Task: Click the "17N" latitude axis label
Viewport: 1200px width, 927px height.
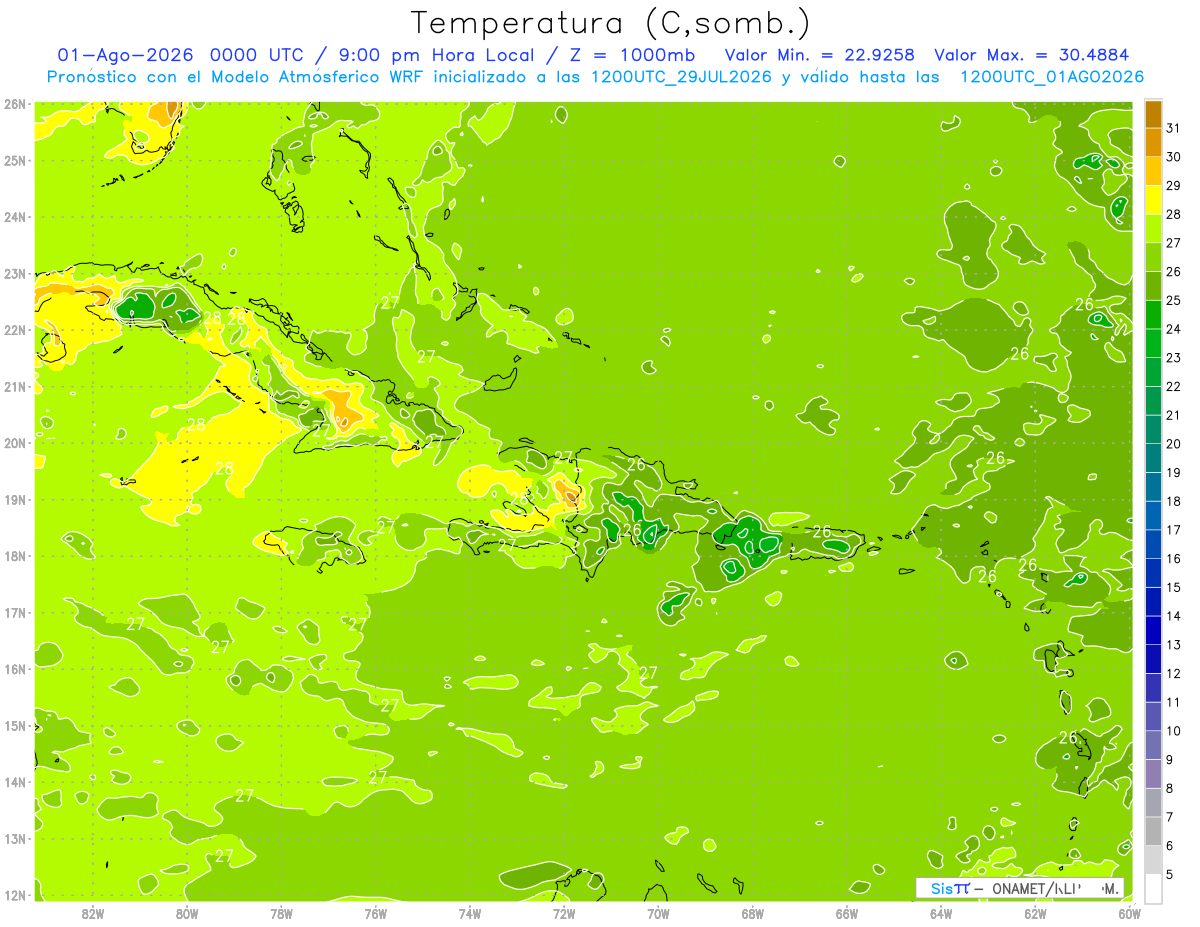Action: coord(15,612)
